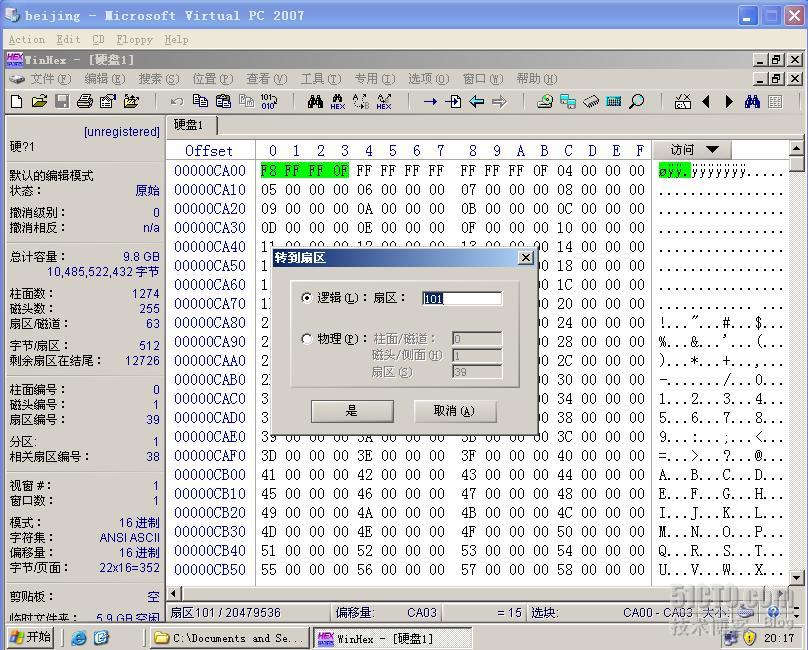Click the Go To Sector icon
Image resolution: width=808 pixels, height=650 pixels.
point(453,102)
